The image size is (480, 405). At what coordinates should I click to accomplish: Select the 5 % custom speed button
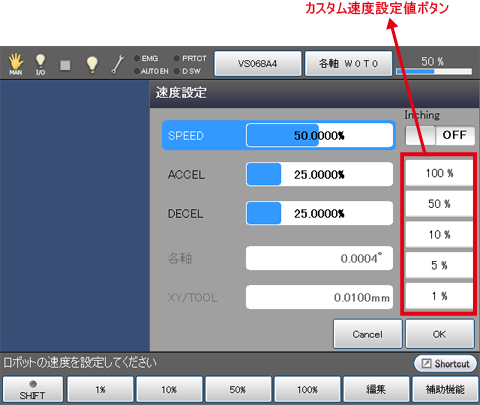(x=439, y=265)
